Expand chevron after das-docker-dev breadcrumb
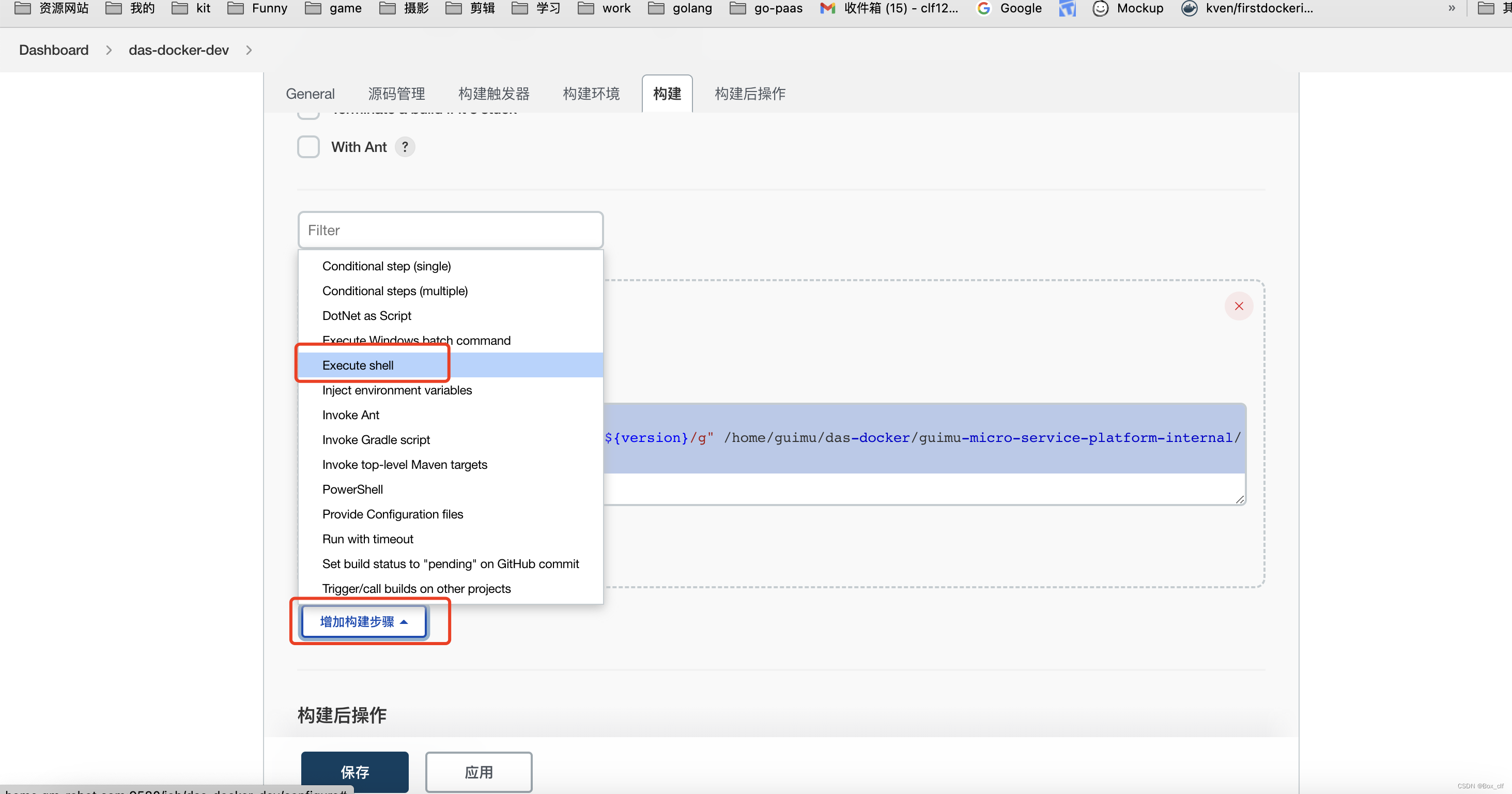1512x794 pixels. point(249,50)
